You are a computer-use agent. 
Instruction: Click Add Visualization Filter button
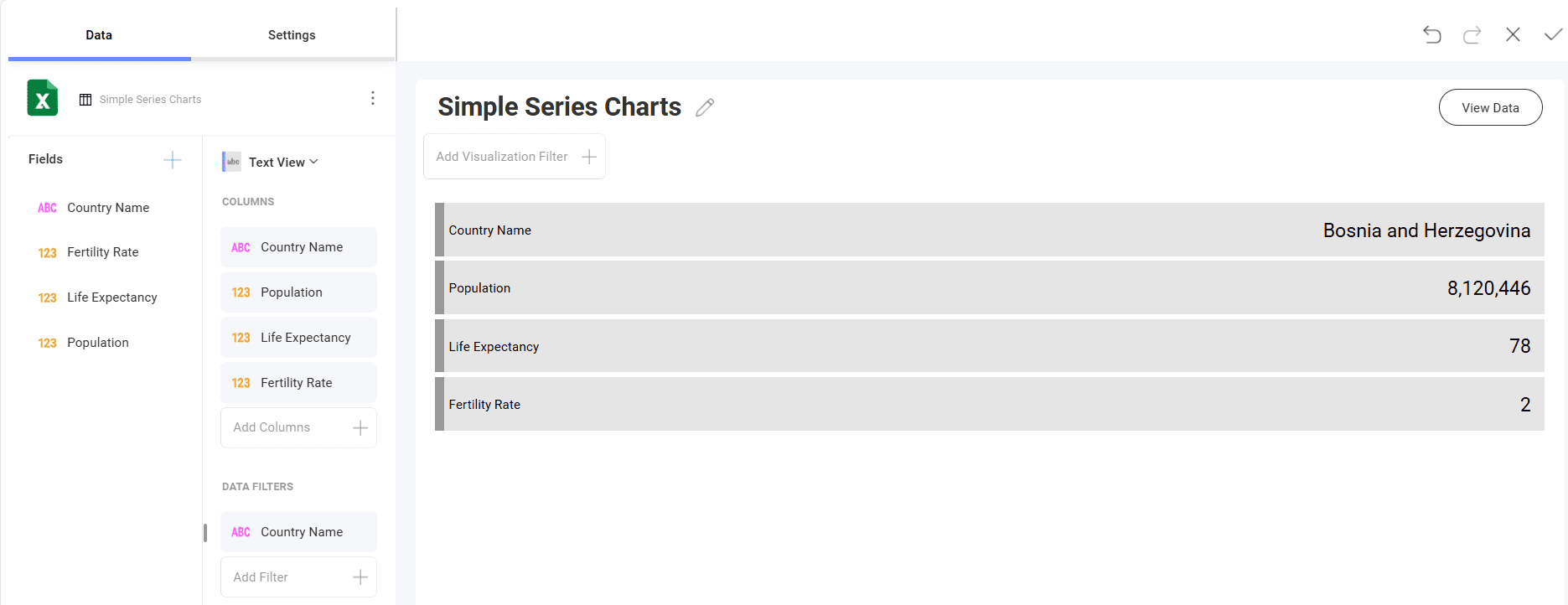coord(515,157)
